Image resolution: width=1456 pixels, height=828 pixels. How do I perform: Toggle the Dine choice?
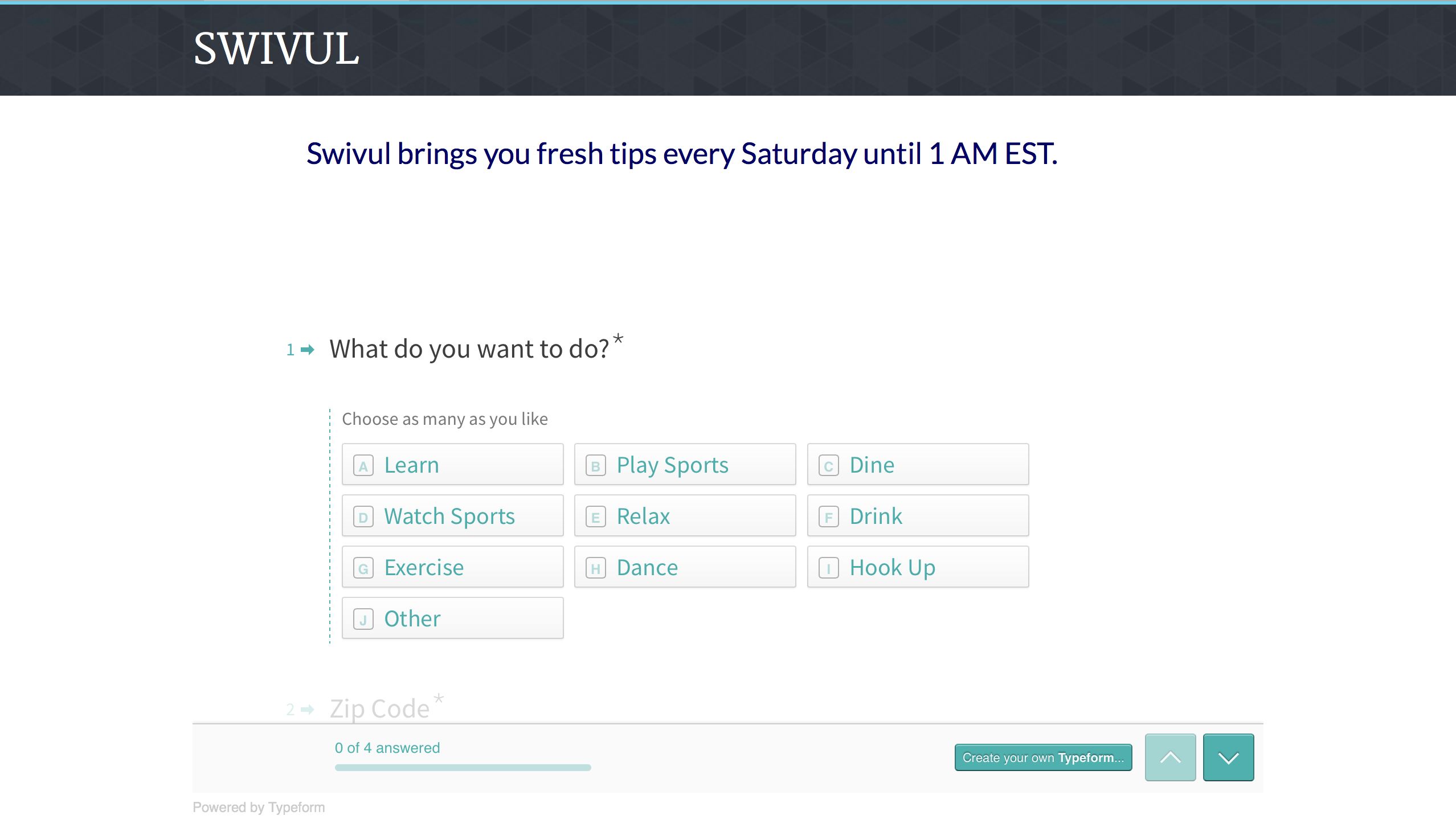point(918,465)
